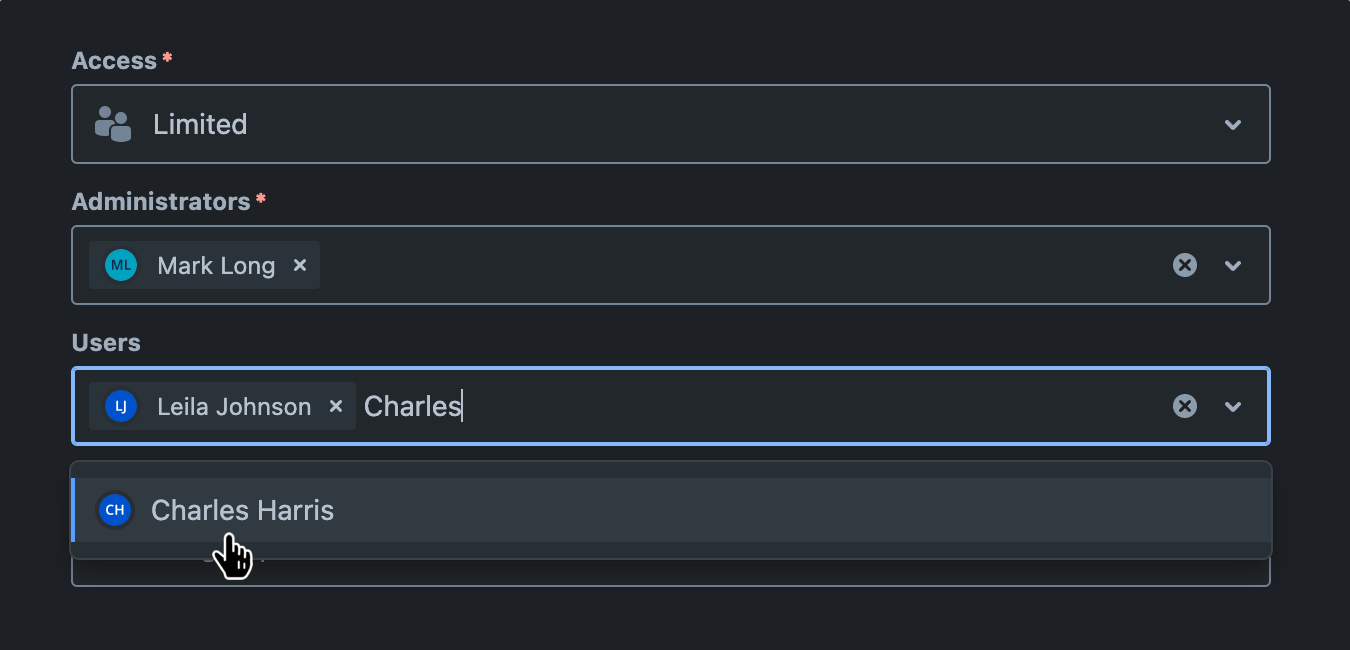Select Charles Harris from the suggestion list
Image resolution: width=1350 pixels, height=650 pixels.
242,510
